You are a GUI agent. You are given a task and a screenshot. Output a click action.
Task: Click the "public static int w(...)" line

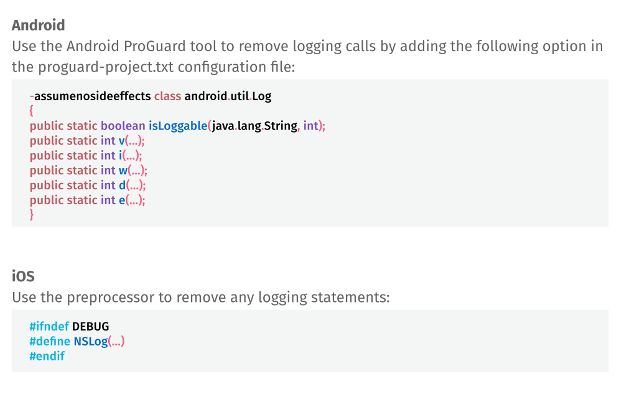(88, 170)
